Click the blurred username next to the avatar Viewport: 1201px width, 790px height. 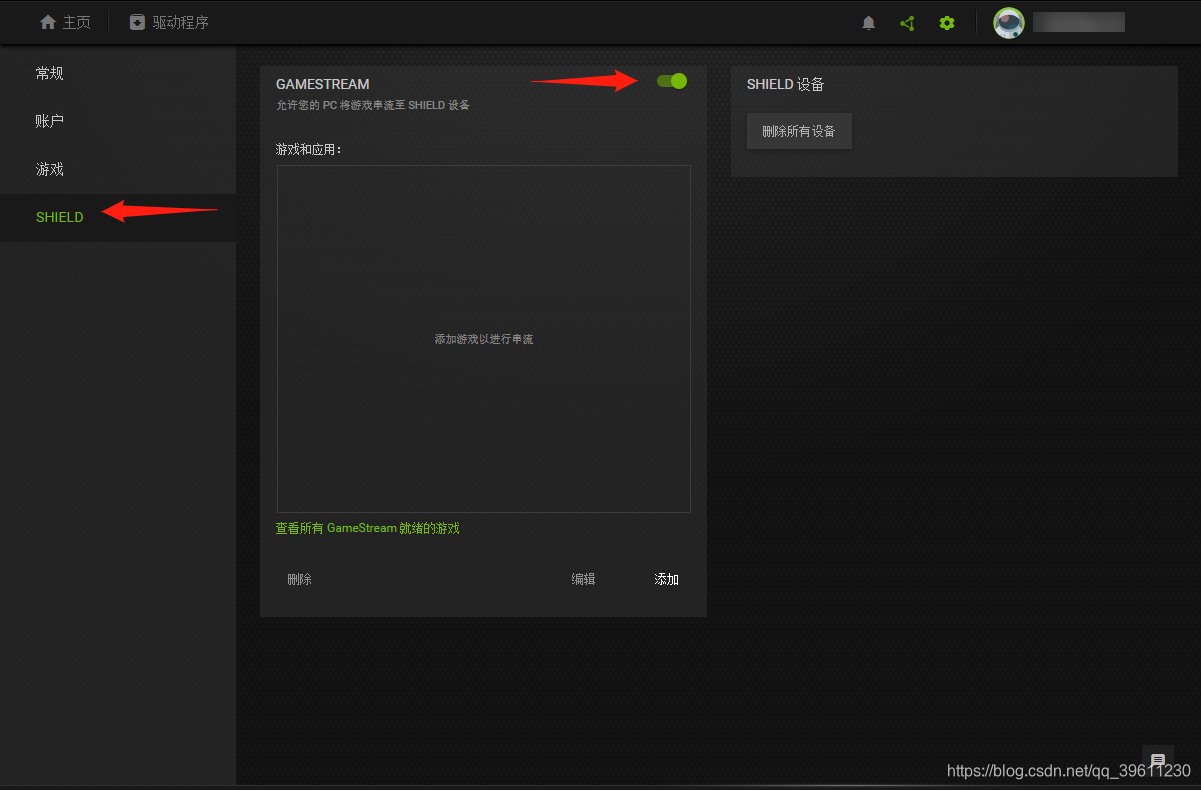[x=1079, y=22]
